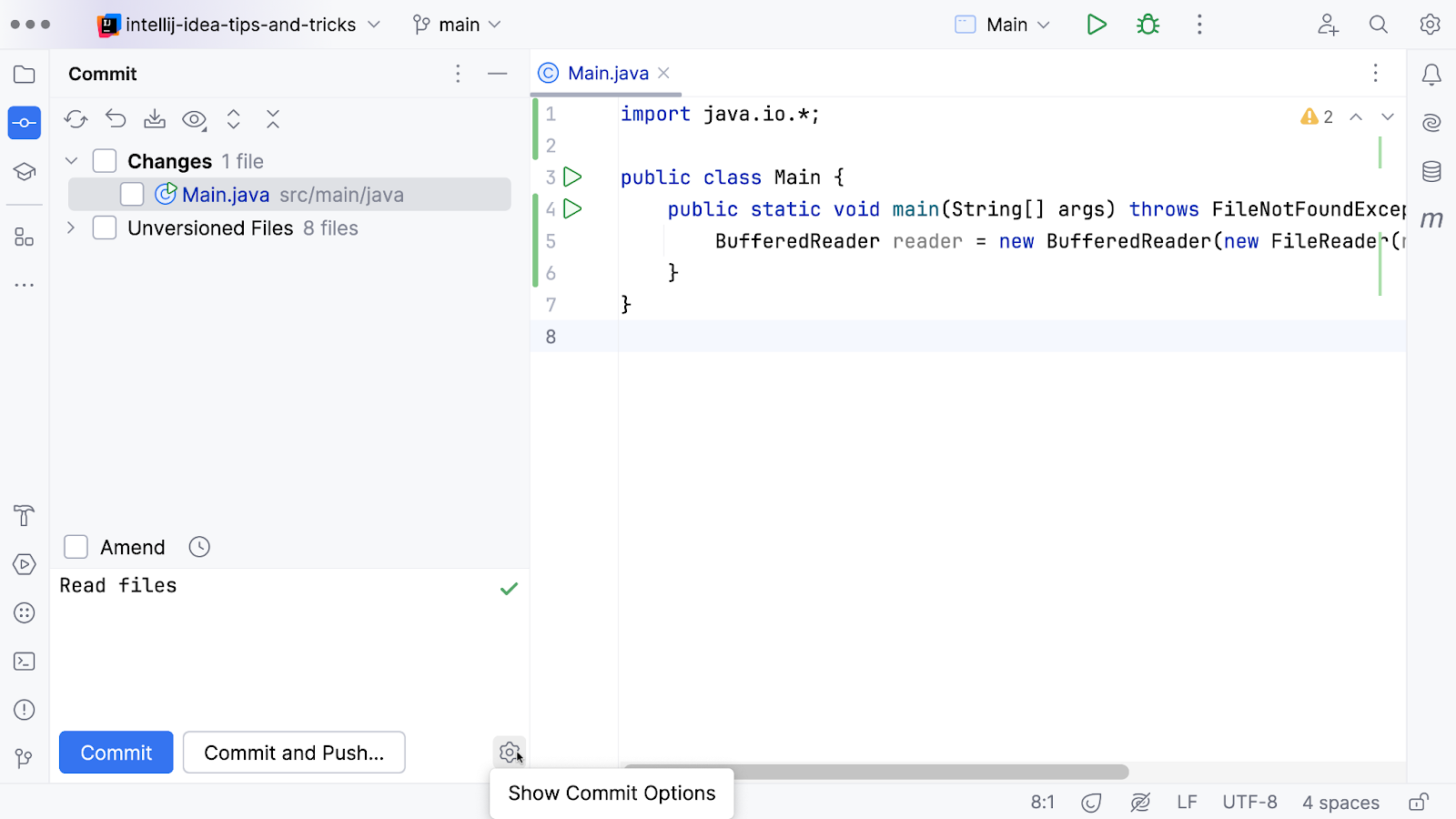Image resolution: width=1456 pixels, height=819 pixels.
Task: Enable the Amend checkbox
Action: point(76,547)
